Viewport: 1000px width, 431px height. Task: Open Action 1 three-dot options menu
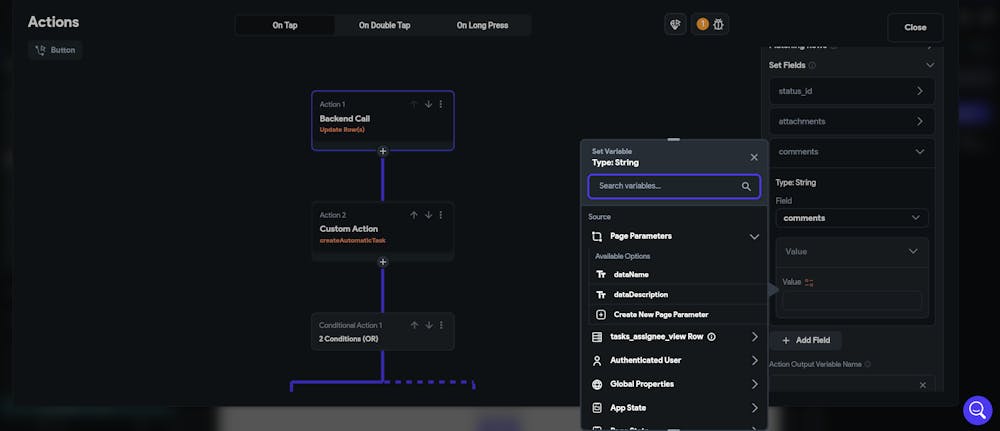click(x=441, y=104)
